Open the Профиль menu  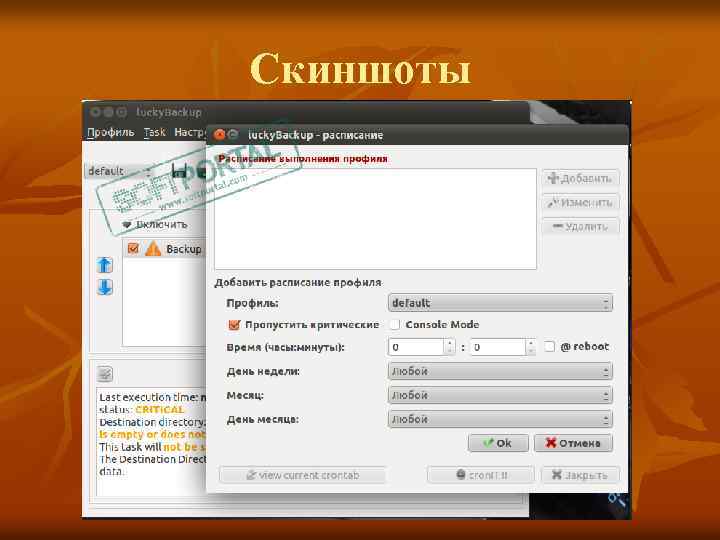pos(111,133)
